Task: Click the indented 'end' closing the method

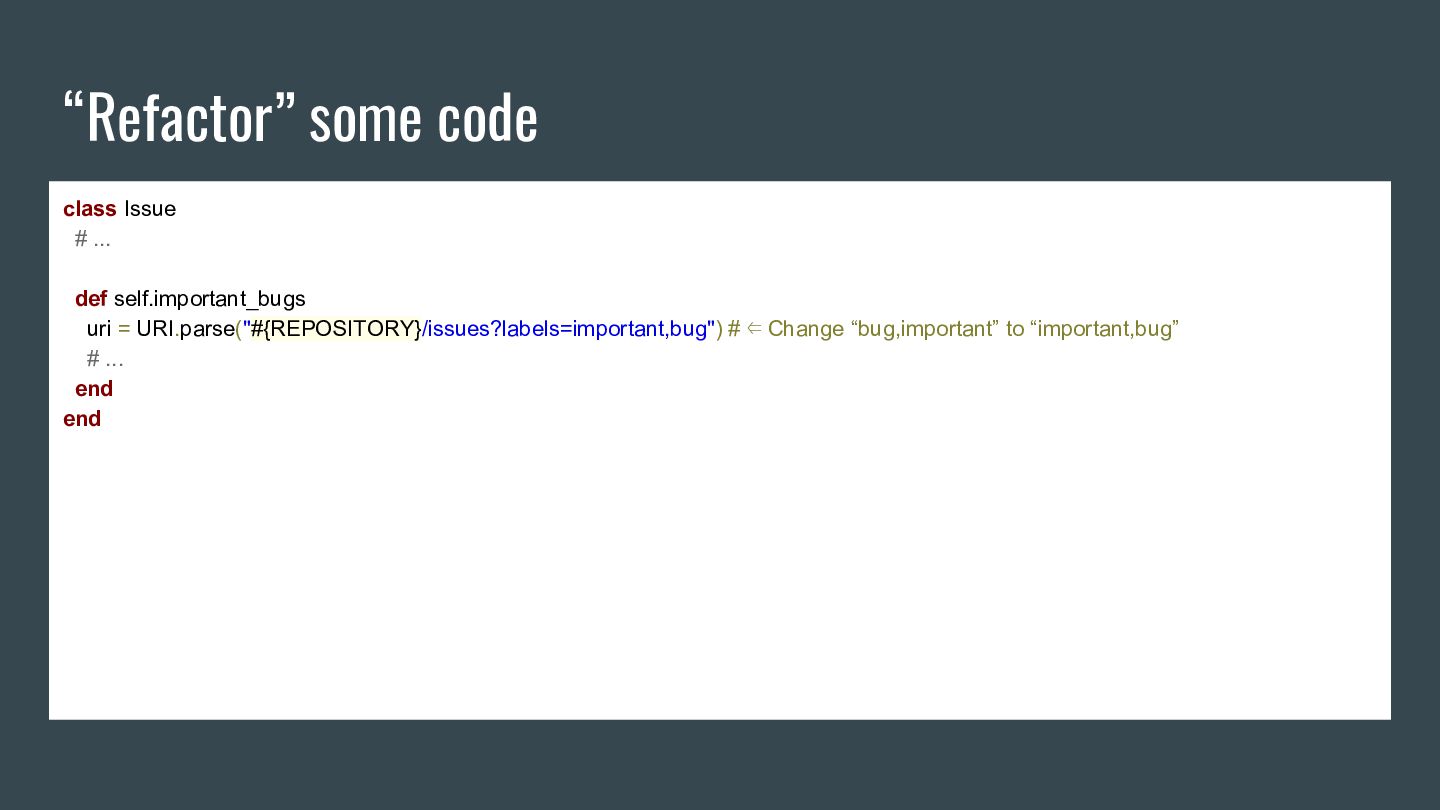Action: [94, 389]
